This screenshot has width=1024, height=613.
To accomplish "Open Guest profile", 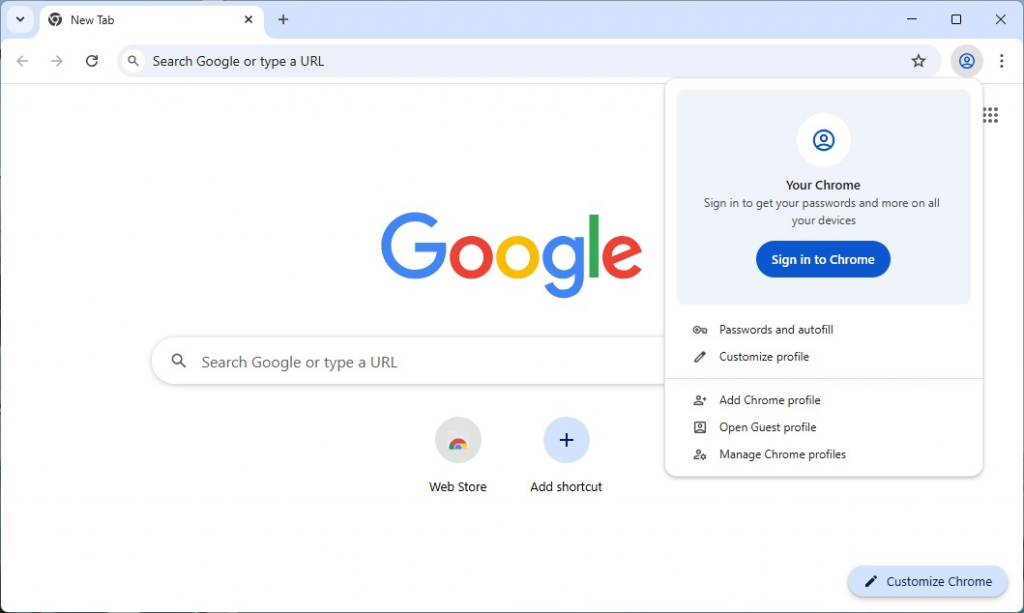I will click(x=824, y=428).
